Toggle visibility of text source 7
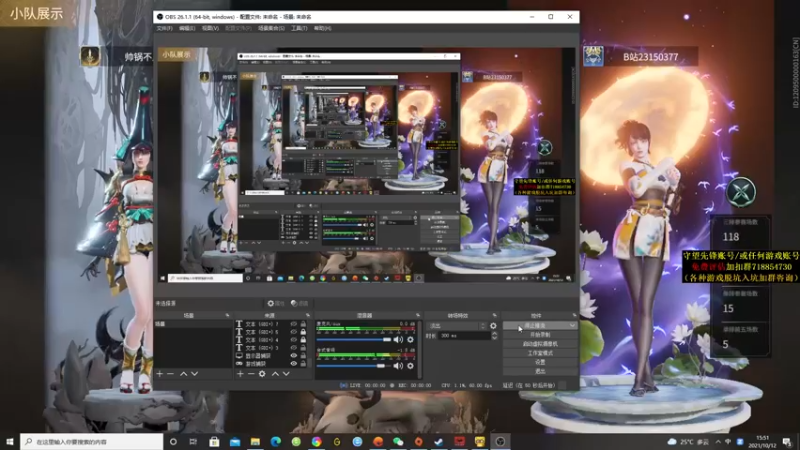The image size is (800, 450). click(294, 324)
